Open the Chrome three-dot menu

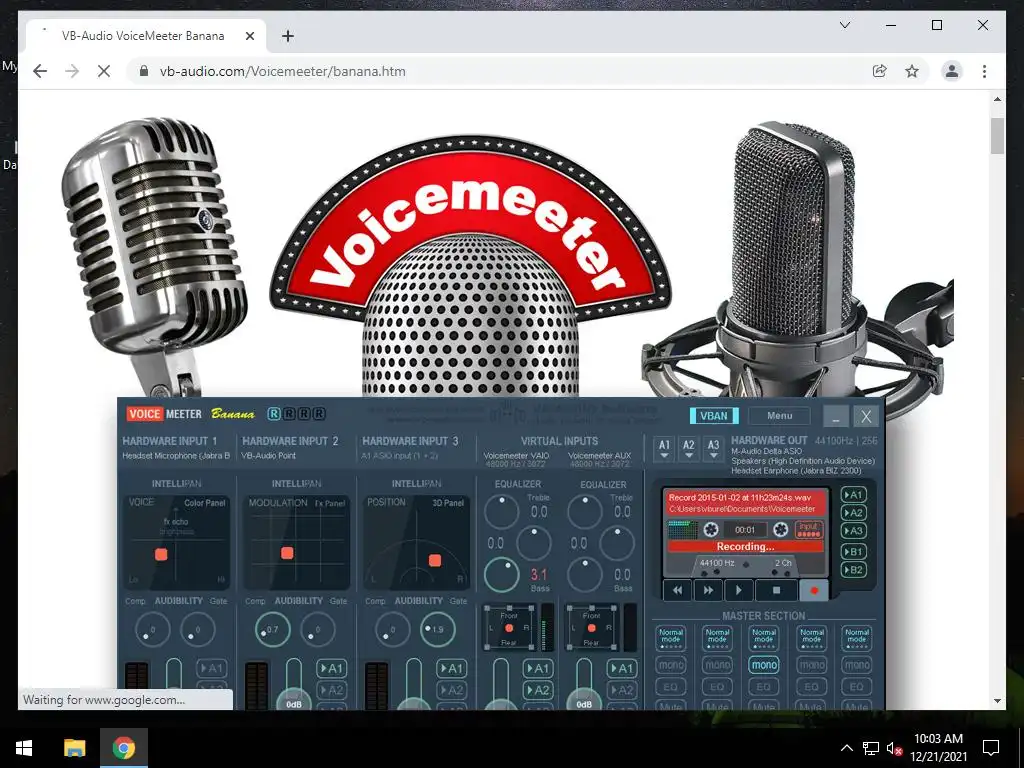click(x=984, y=71)
